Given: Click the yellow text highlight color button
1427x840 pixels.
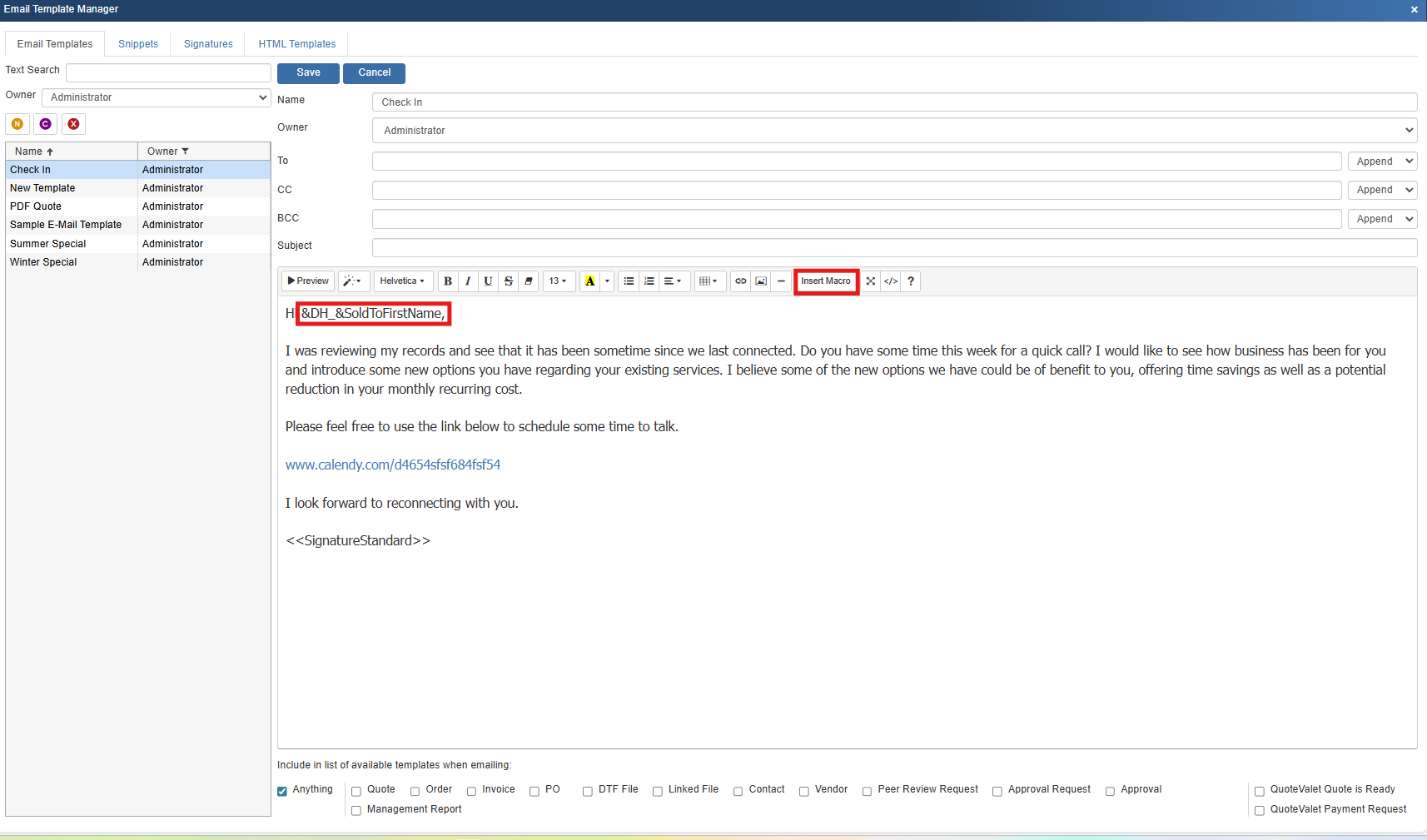Looking at the screenshot, I should click(x=589, y=281).
